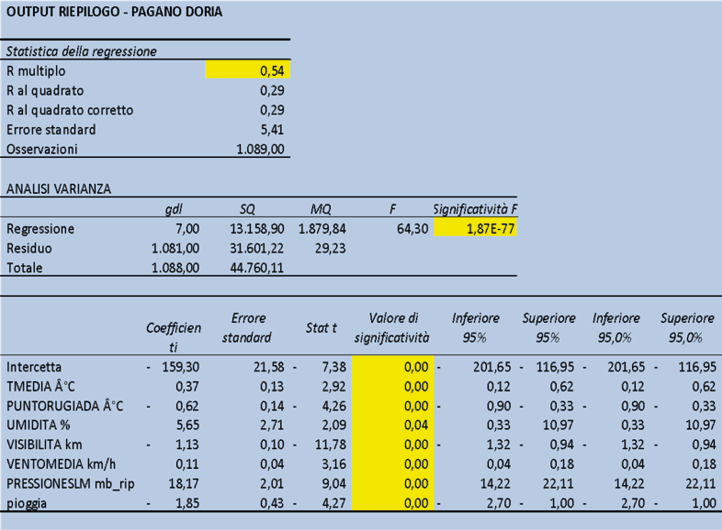
Task: Click the Totale SQ value 44.760,11
Action: pyautogui.click(x=257, y=268)
